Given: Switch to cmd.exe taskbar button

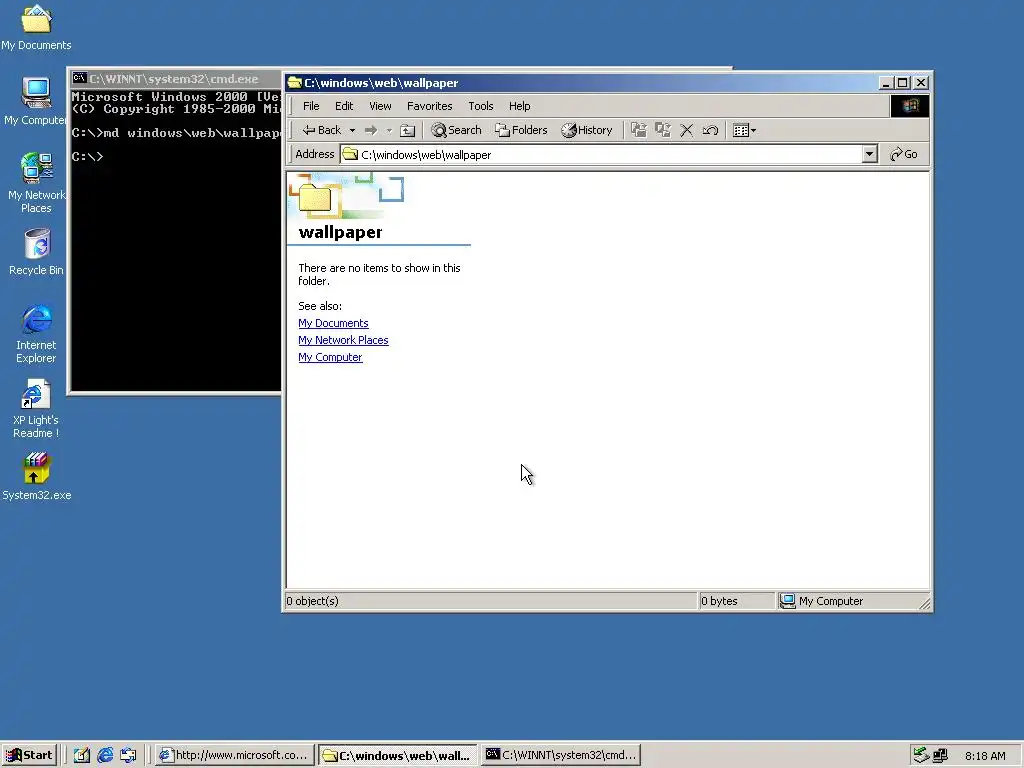Looking at the screenshot, I should coord(560,755).
